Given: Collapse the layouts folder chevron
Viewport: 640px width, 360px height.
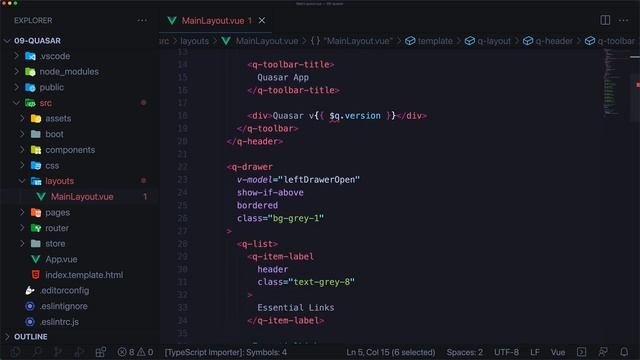Looking at the screenshot, I should pyautogui.click(x=22, y=181).
